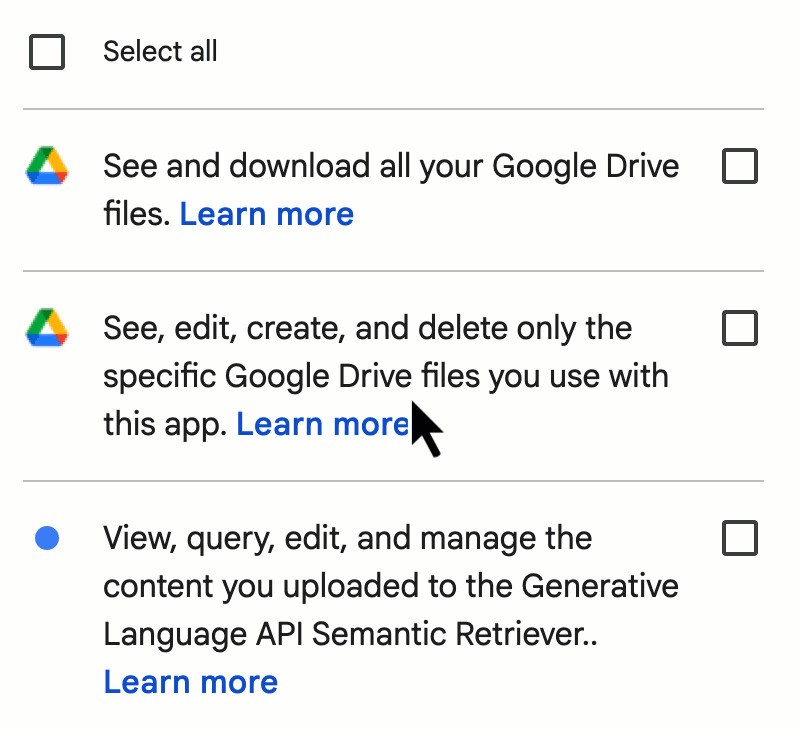Open 'Learn more' link after 'files.'
The height and width of the screenshot is (730, 800).
point(267,214)
